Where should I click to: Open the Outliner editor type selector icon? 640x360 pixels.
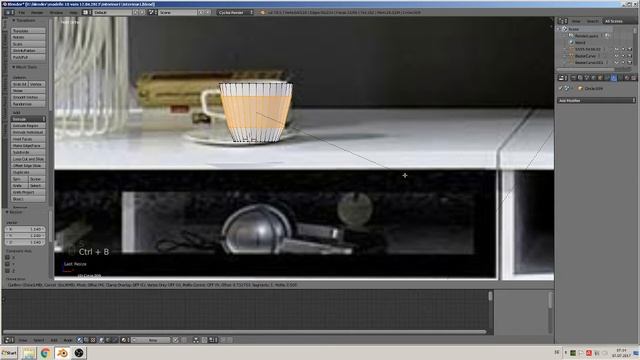pos(563,21)
